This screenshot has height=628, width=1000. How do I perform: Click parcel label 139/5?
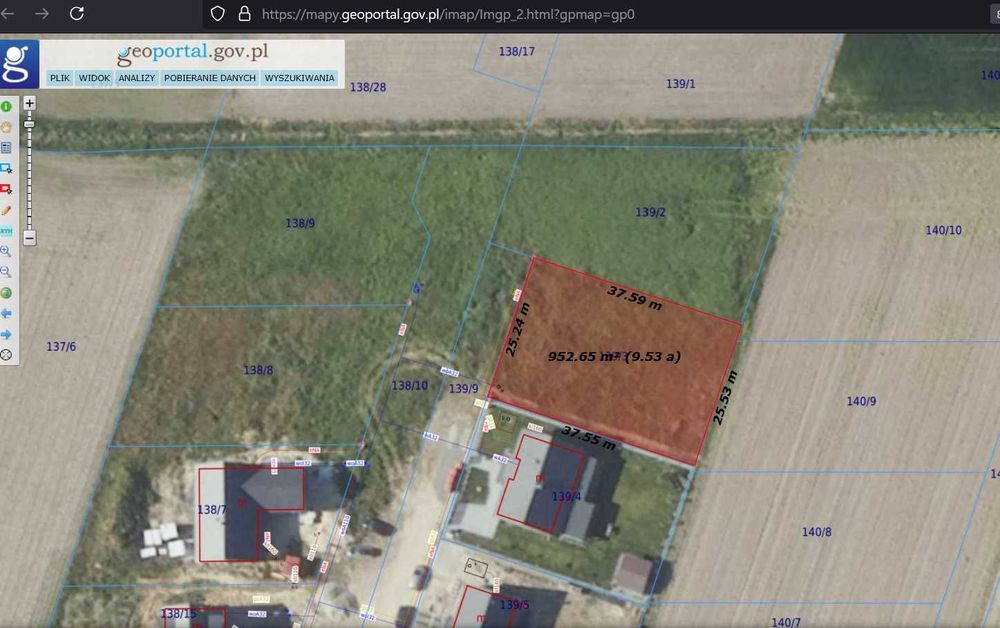tap(514, 604)
